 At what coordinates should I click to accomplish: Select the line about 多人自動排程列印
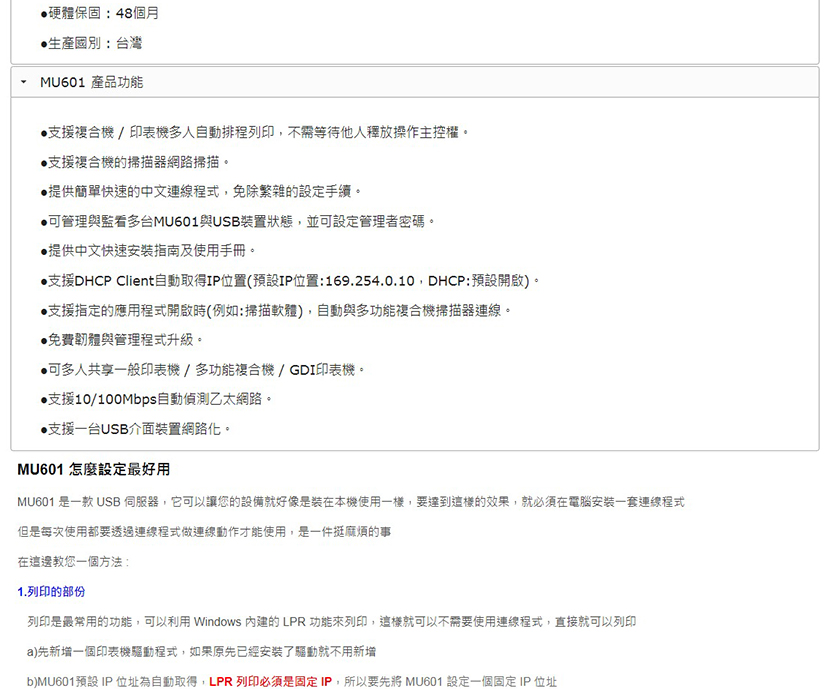255,132
